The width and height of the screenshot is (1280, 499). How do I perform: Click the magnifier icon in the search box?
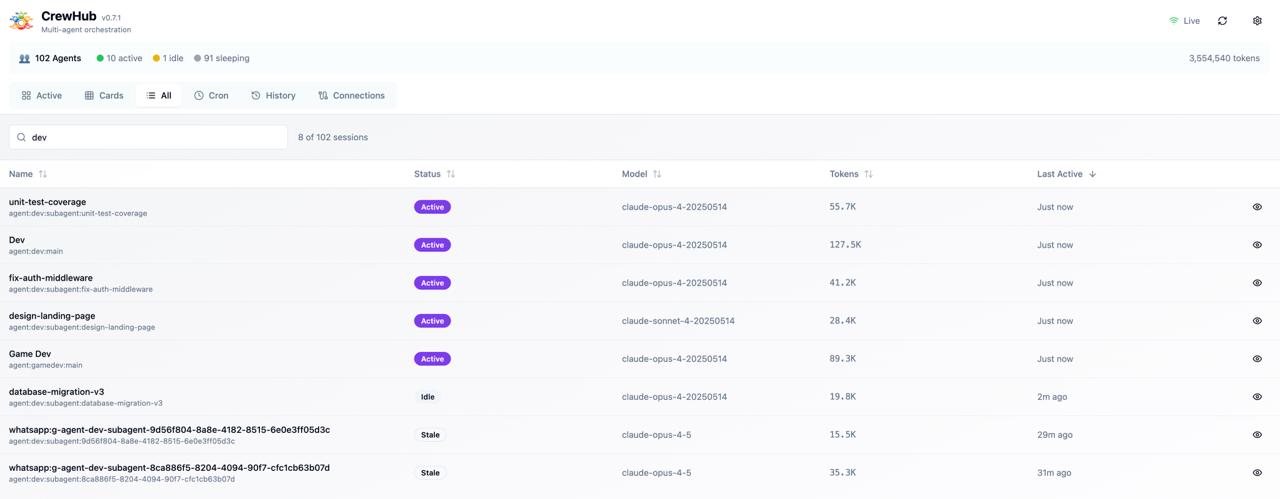(21, 137)
